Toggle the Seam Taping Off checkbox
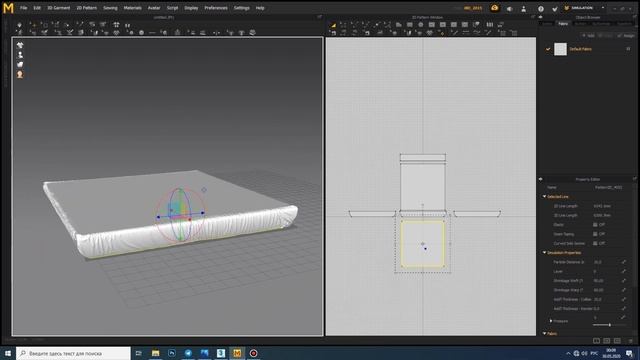 pyautogui.click(x=595, y=234)
